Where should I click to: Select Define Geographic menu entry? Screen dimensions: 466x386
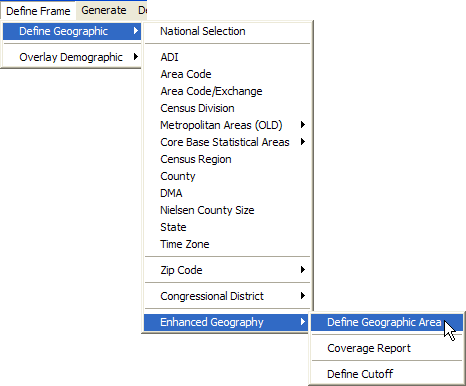(72, 31)
